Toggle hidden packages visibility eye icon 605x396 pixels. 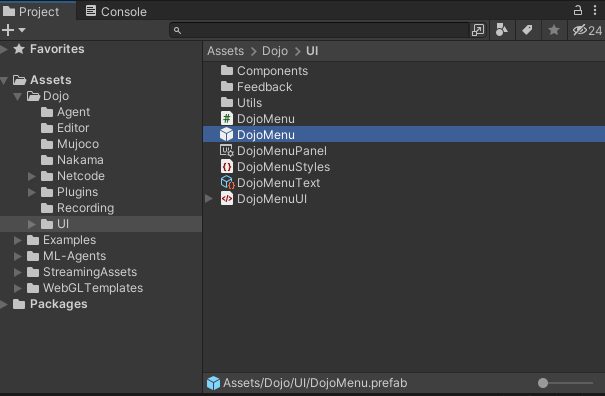tap(586, 30)
